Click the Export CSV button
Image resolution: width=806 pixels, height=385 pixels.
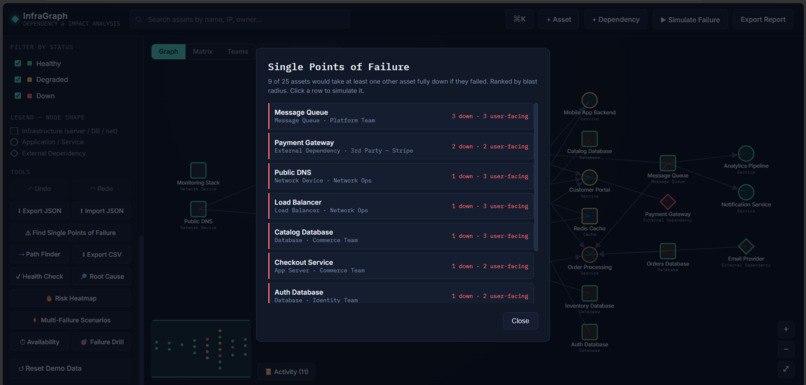coord(101,254)
